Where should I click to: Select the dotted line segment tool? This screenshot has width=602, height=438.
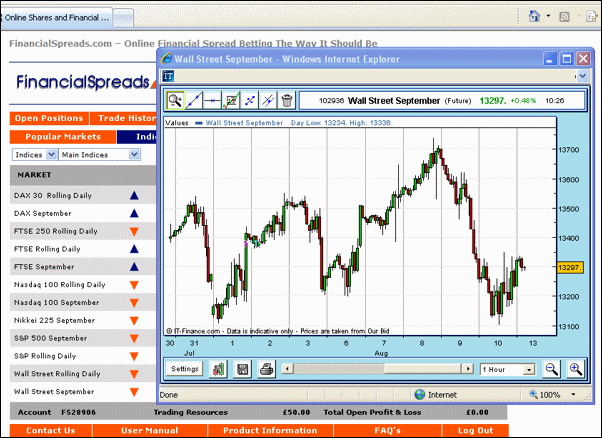(x=250, y=101)
